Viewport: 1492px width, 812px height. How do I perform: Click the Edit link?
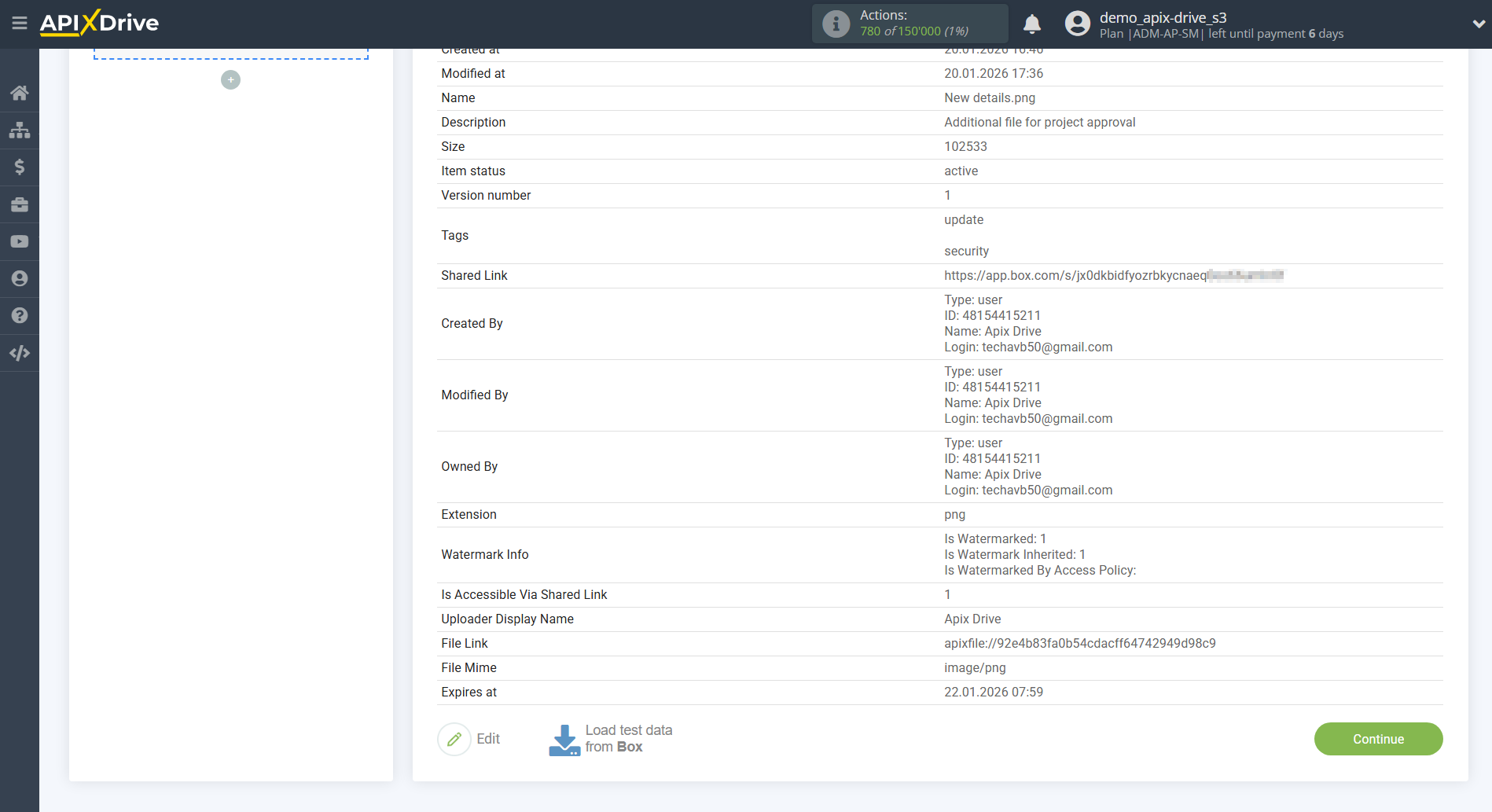(x=488, y=739)
